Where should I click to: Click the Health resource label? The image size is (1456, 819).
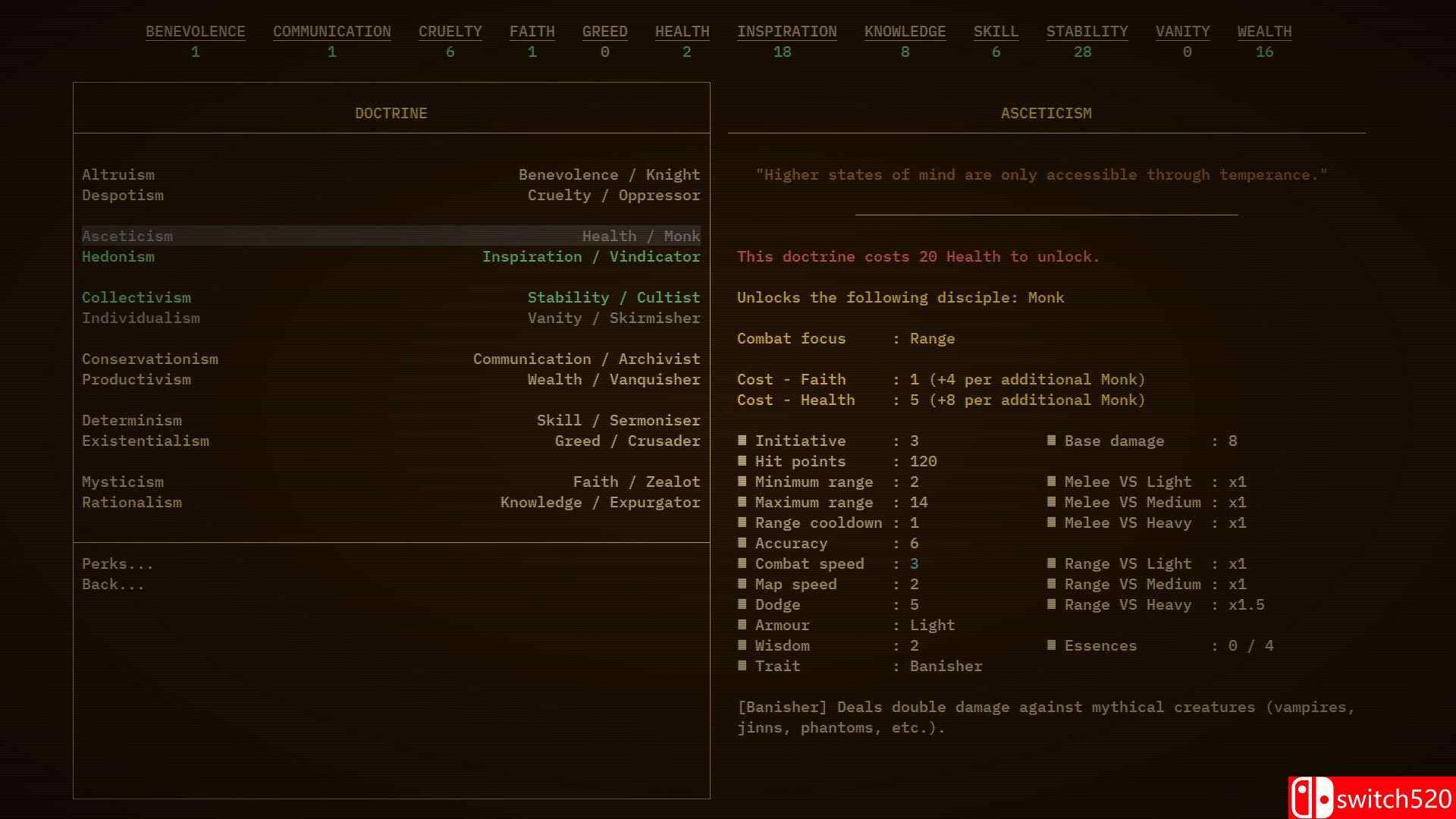682,32
